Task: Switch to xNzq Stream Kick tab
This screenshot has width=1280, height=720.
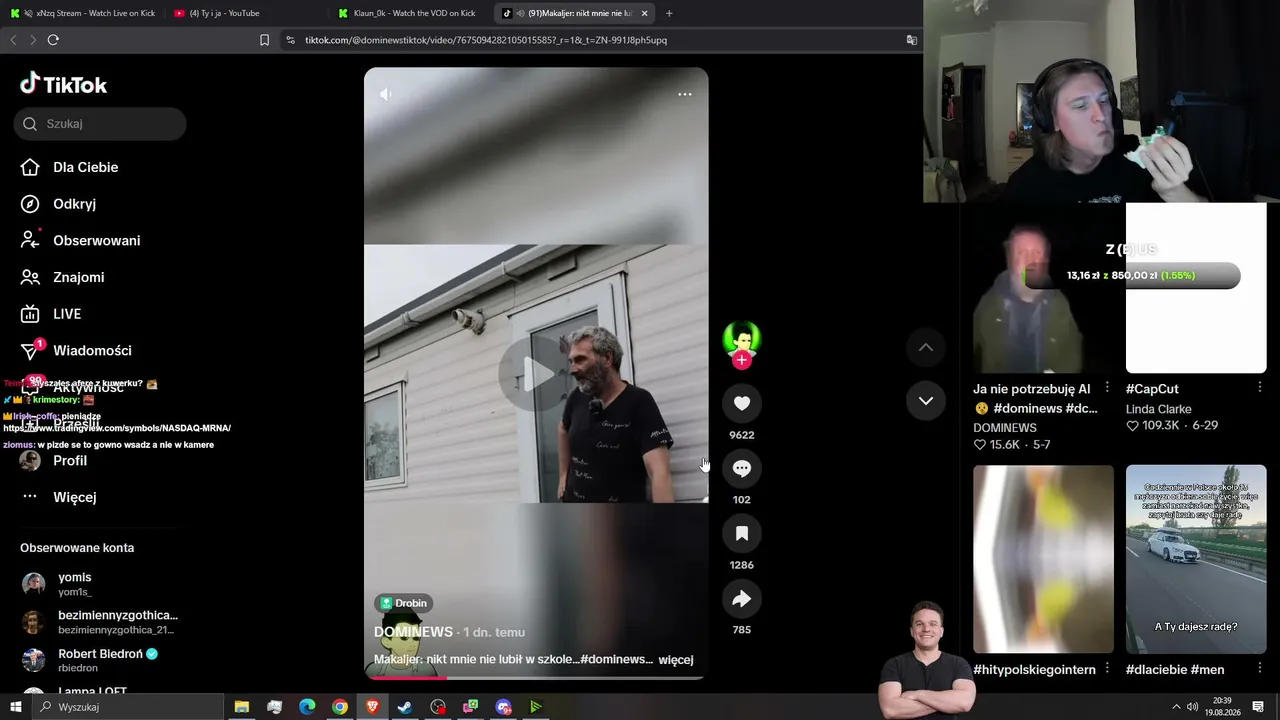Action: [82, 13]
